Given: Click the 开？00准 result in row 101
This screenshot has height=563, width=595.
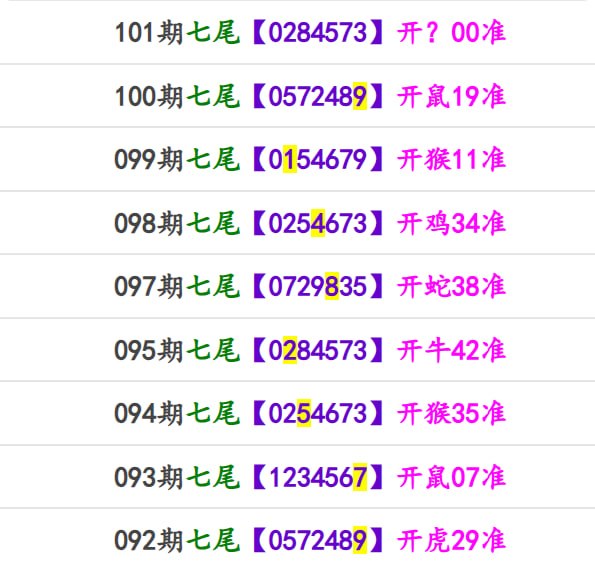Looking at the screenshot, I should pos(452,32).
